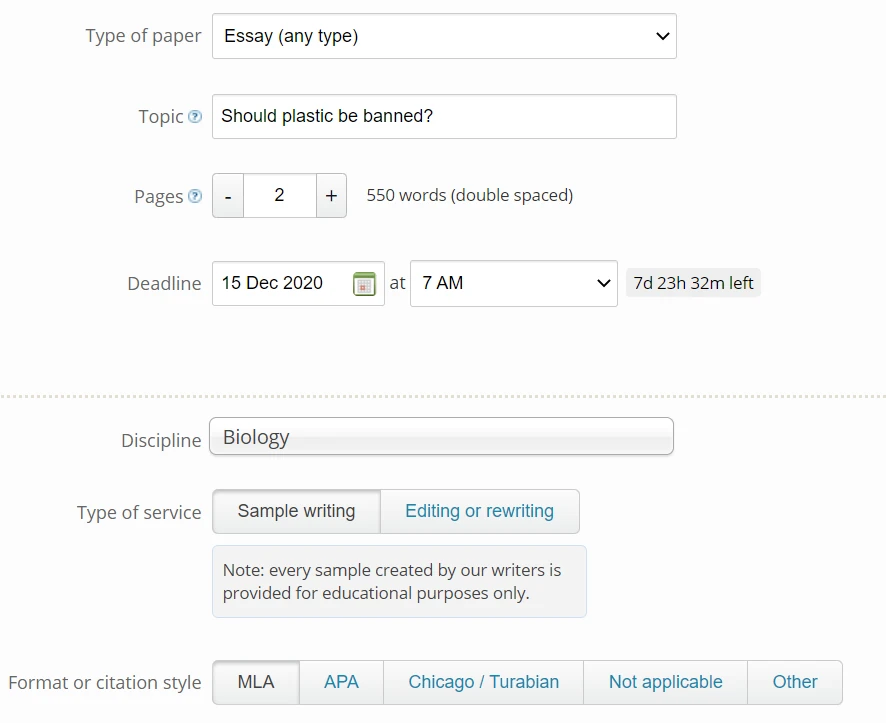Choose Chicago / Turabian citation style
This screenshot has height=723, width=886.
click(483, 682)
